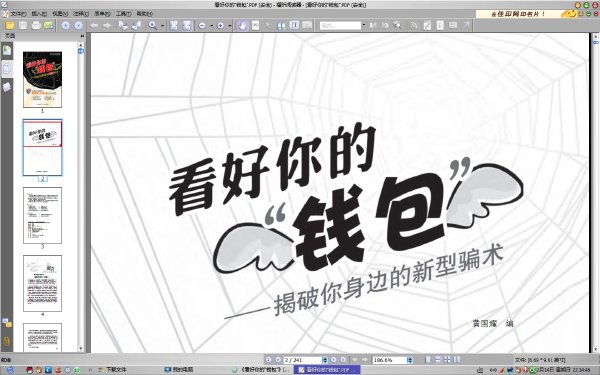Open the bookmarks side panel icon

[x=7, y=51]
